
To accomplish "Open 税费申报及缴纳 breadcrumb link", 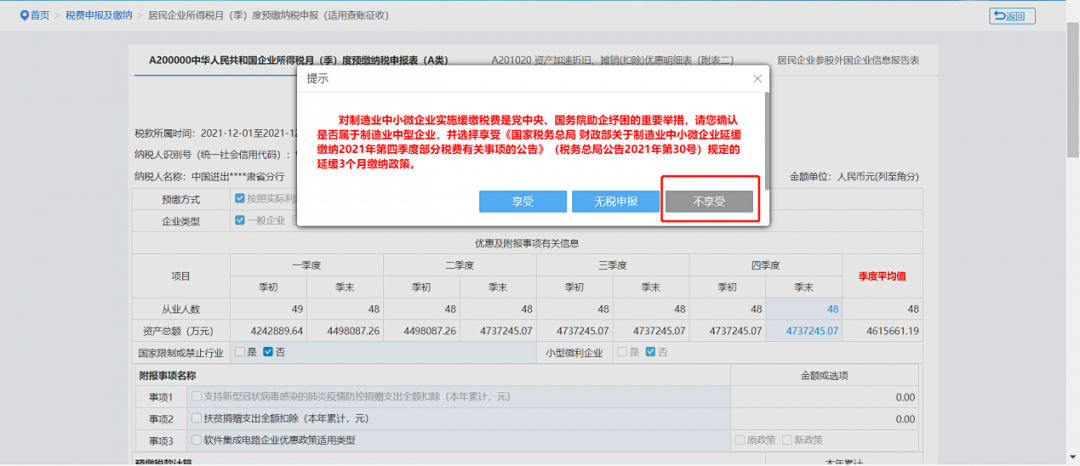I will coord(97,16).
